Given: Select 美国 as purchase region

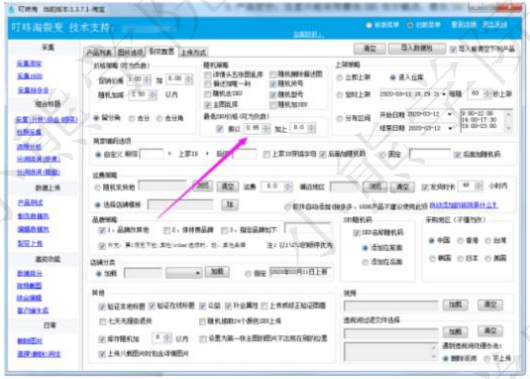Looking at the screenshot, I should 488,259.
